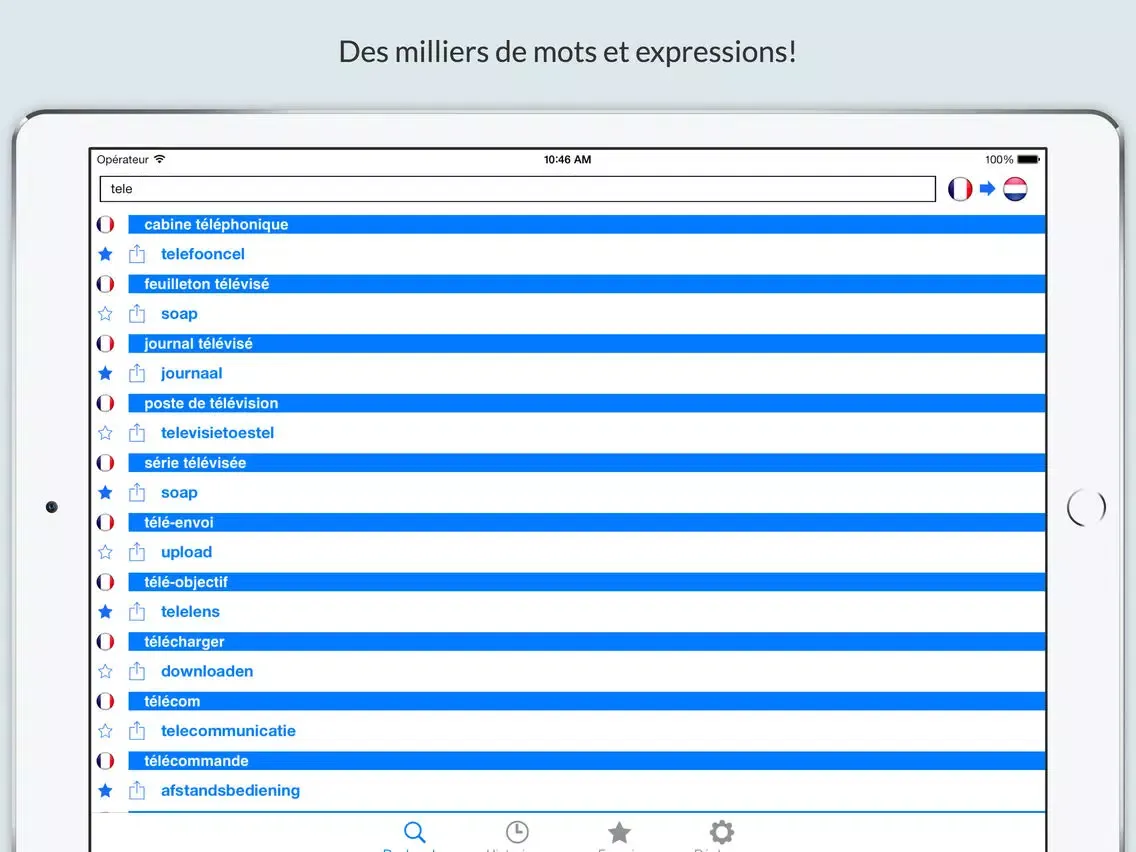The image size is (1136, 852).
Task: Tap French flag beside 'télé-envoi'
Action: click(x=105, y=522)
